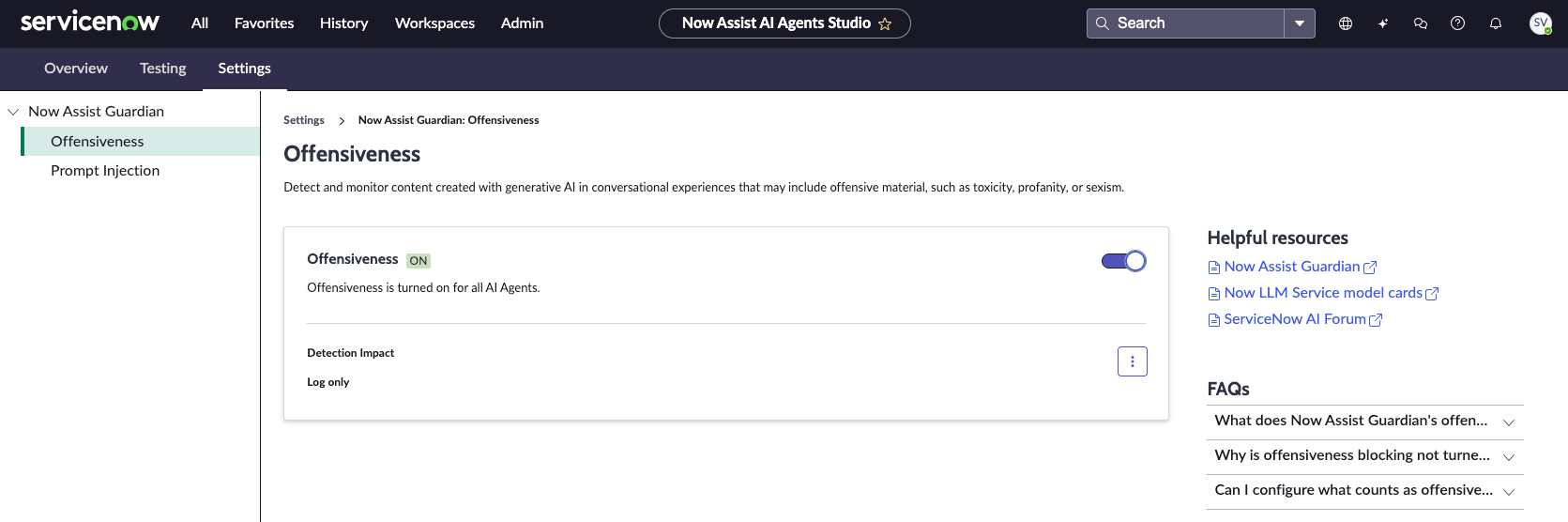This screenshot has height=522, width=1568.
Task: Switch to the Testing tab
Action: pyautogui.click(x=163, y=69)
